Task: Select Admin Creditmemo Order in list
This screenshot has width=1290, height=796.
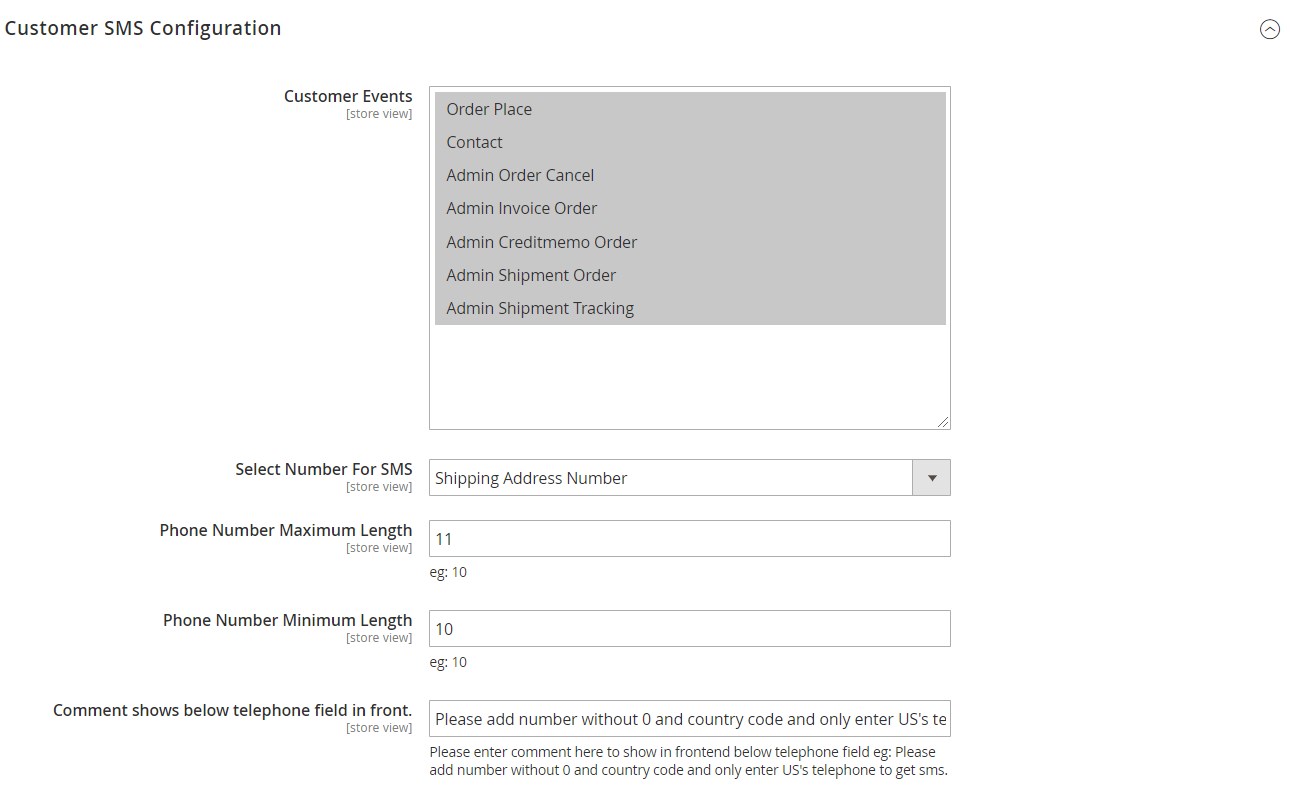Action: click(x=541, y=242)
